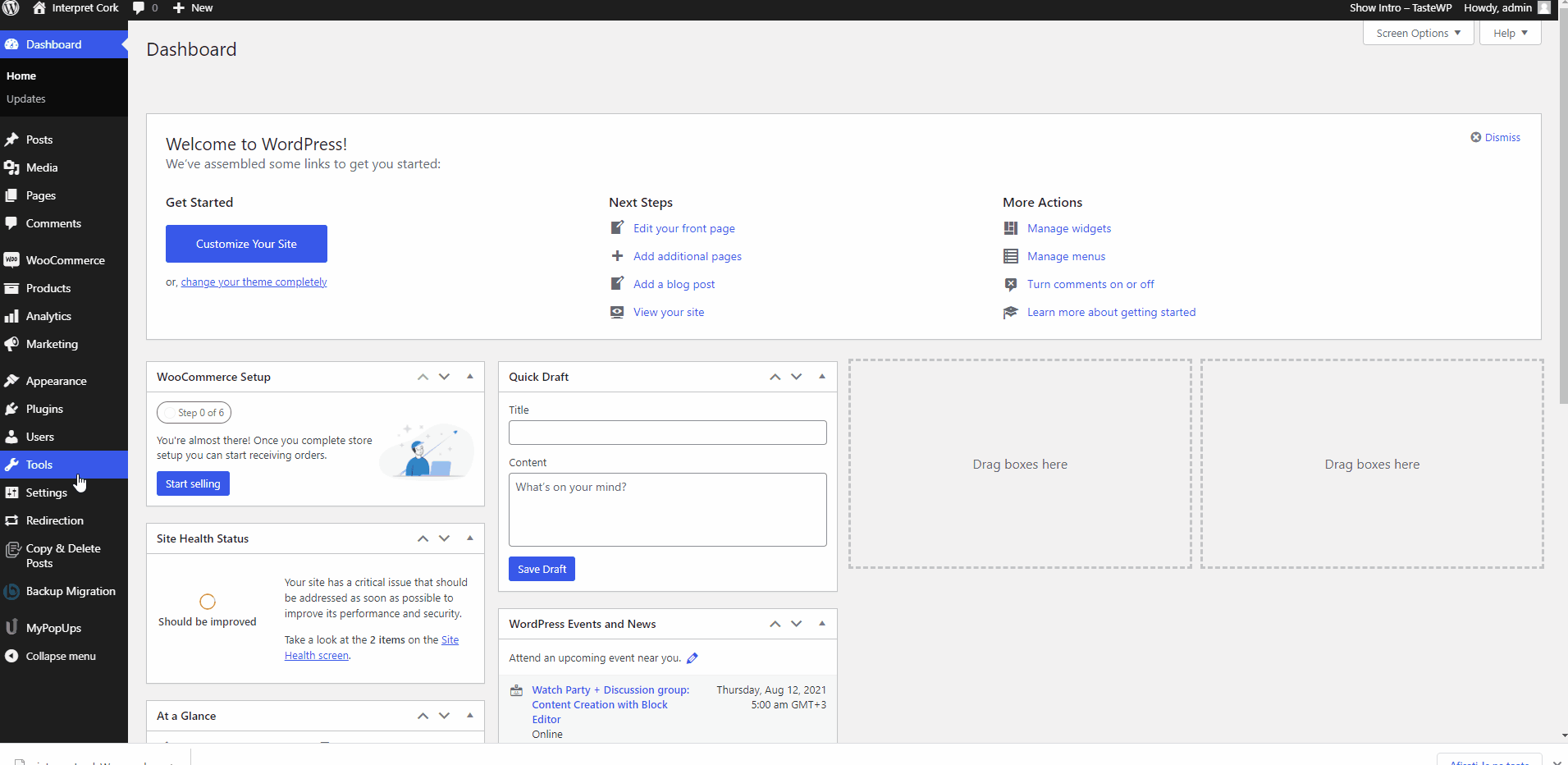Open the WordPress logo menu in admin bar

pos(11,8)
